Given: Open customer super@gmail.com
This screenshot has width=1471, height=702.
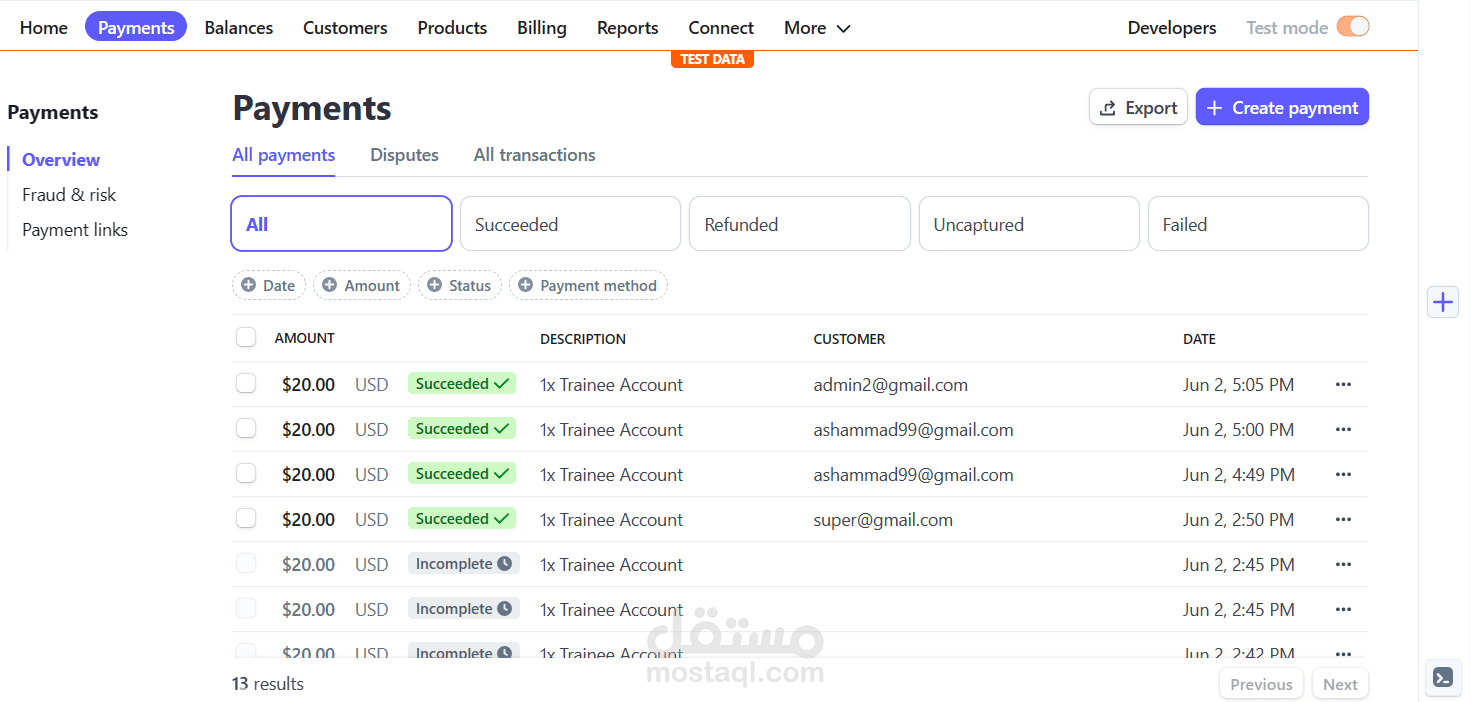Looking at the screenshot, I should coord(883,520).
